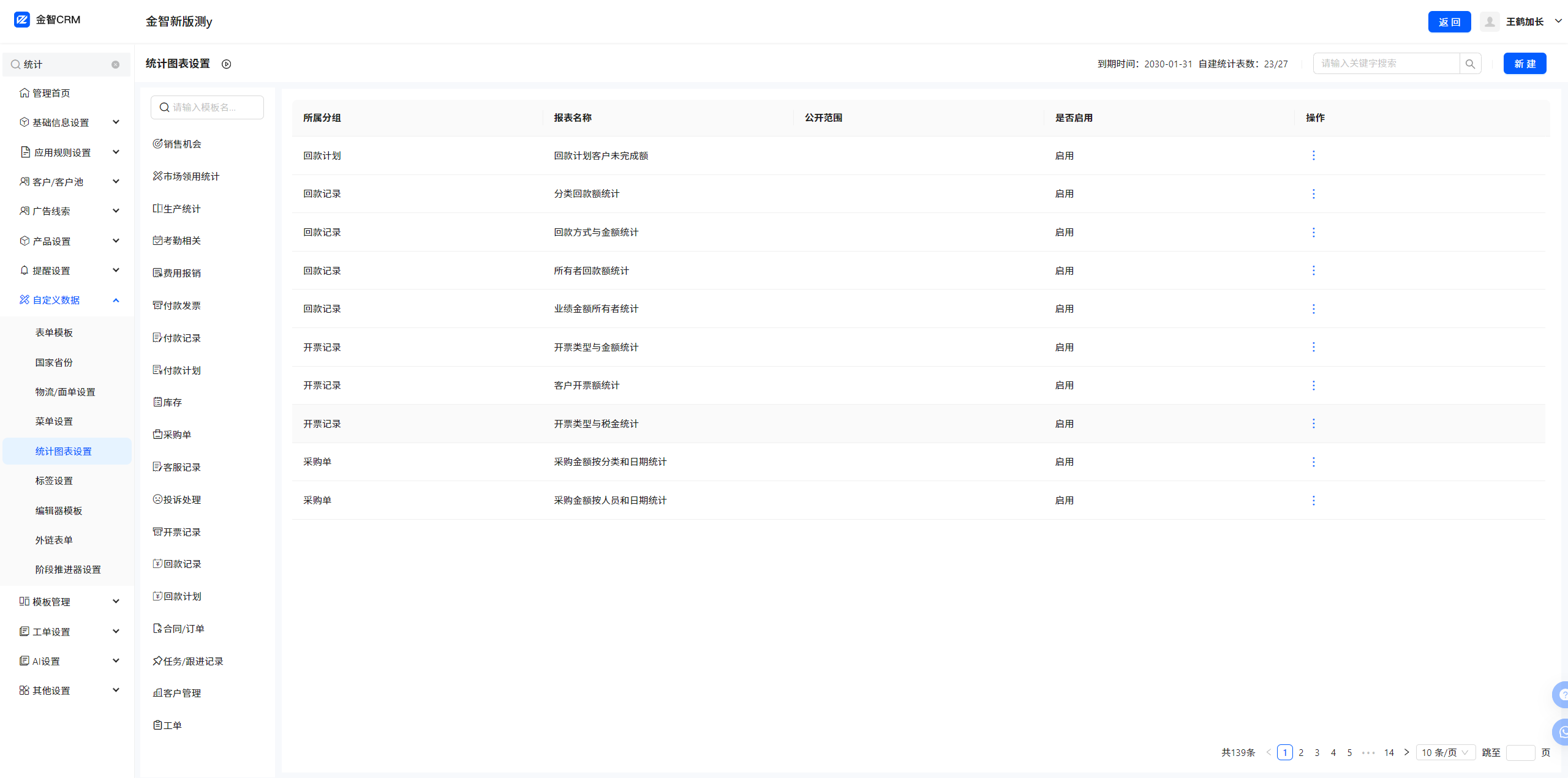Viewport: 1568px width, 778px height.
Task: Click the user avatar icon beside 王鹤加长
Action: coord(1490,22)
